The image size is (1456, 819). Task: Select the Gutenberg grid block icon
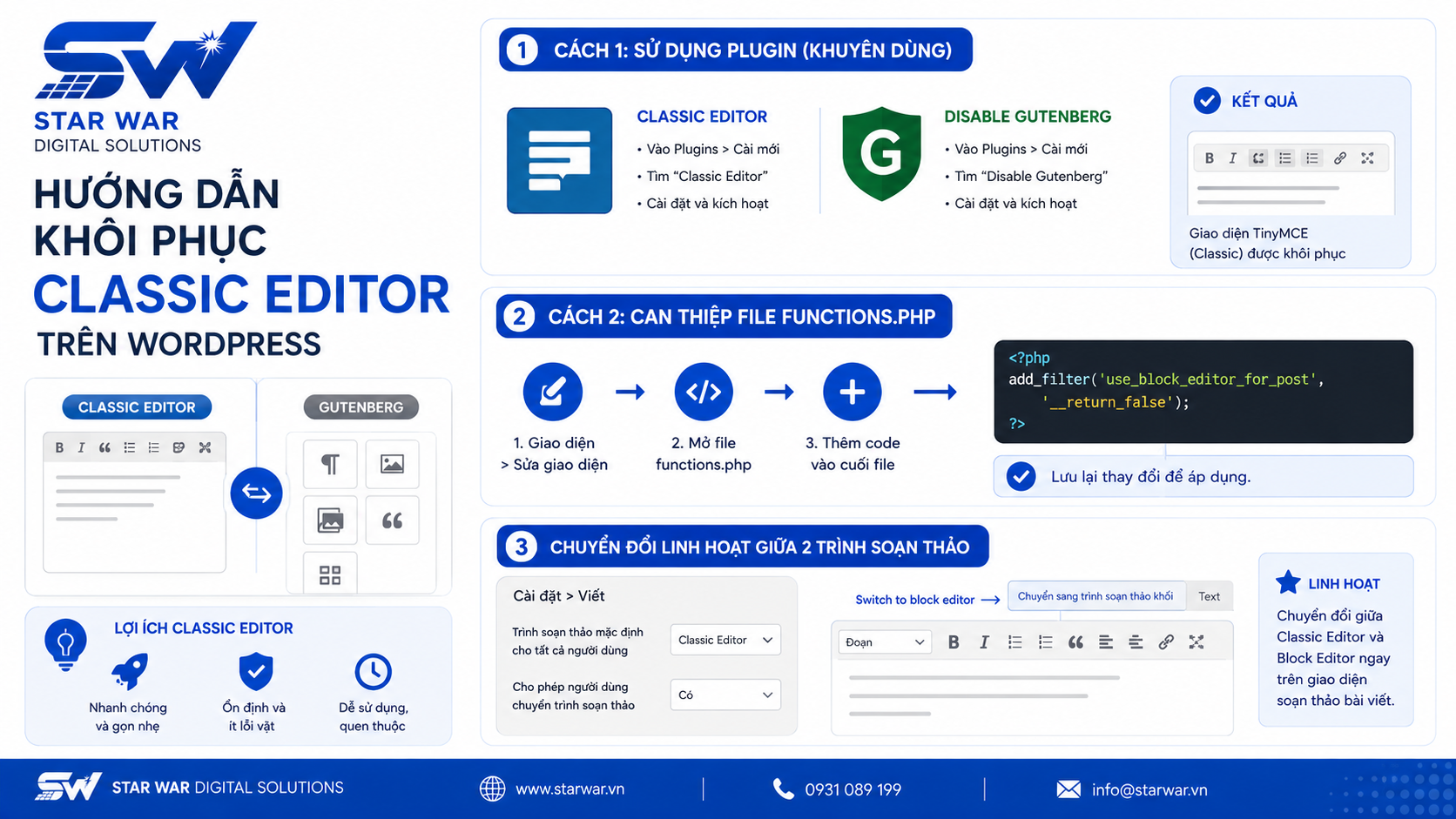(x=330, y=574)
